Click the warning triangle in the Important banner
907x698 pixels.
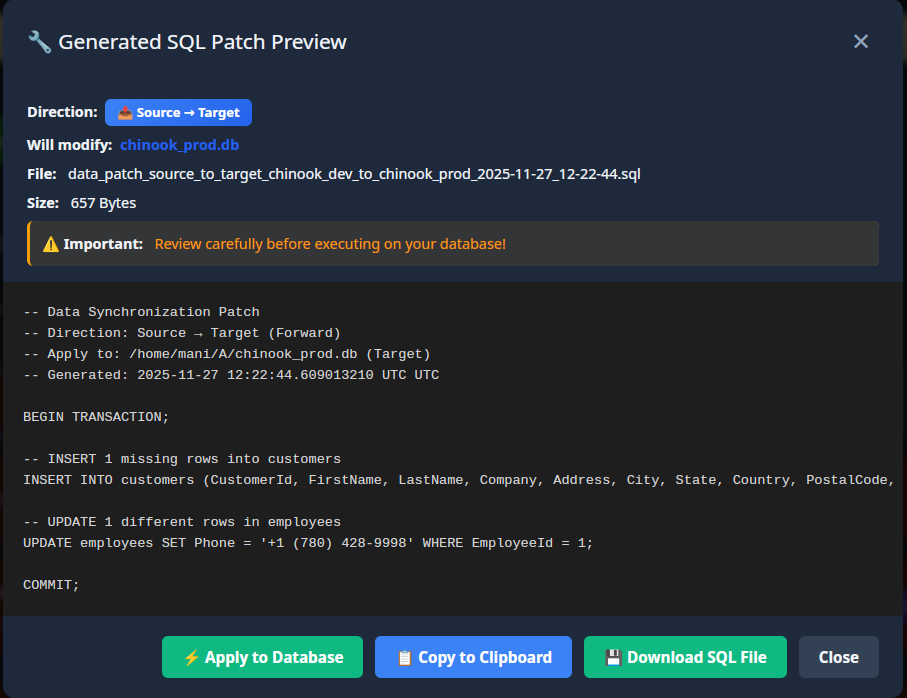pos(53,242)
